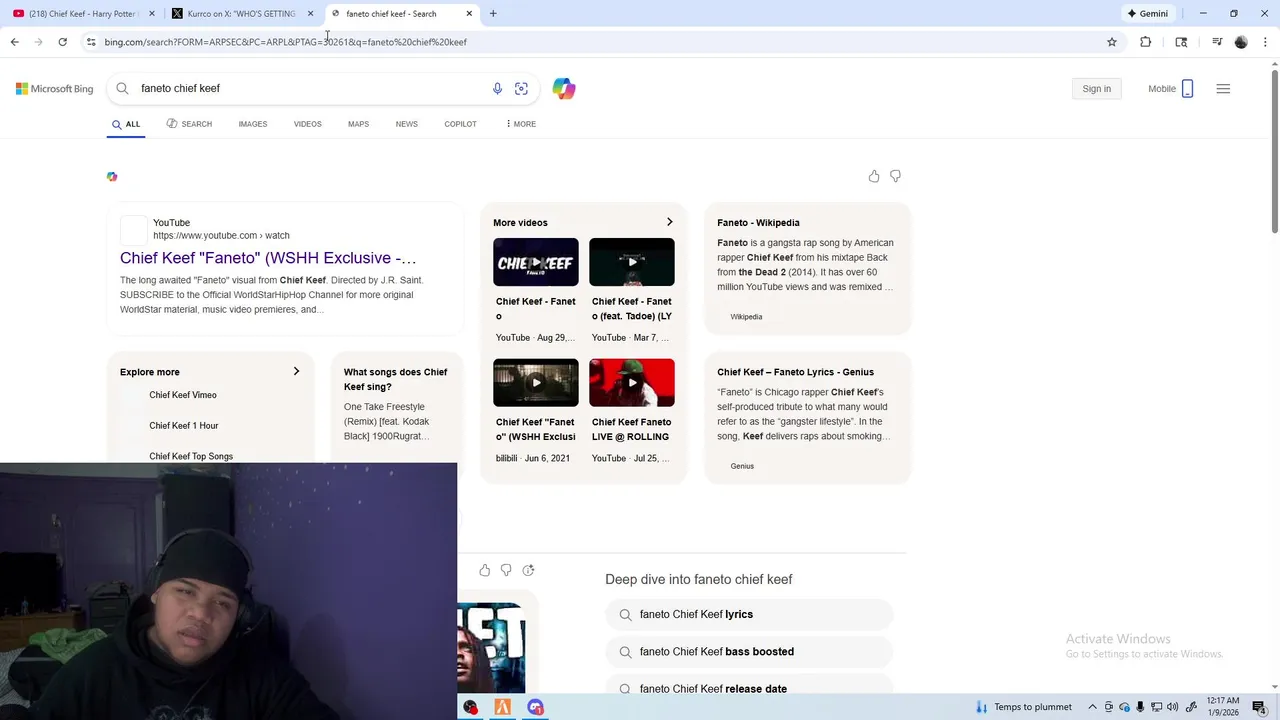
Task: Open the Chief Keef 1 Hour suggestion
Action: (x=184, y=426)
